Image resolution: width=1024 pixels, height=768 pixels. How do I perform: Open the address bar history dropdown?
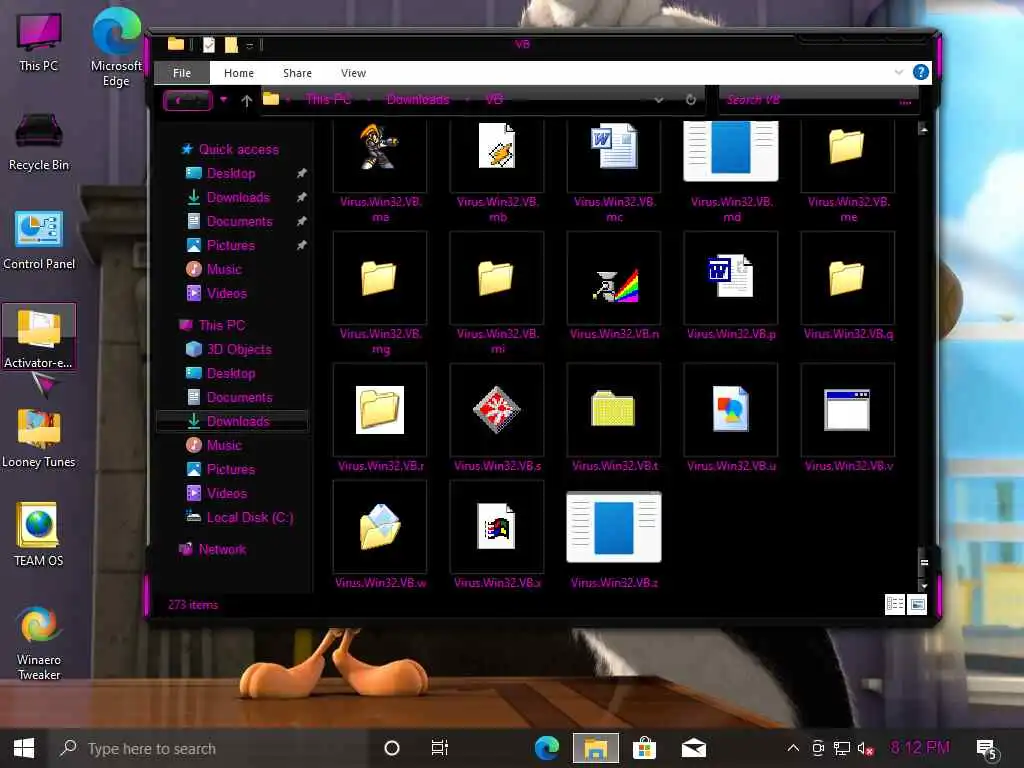coord(659,101)
